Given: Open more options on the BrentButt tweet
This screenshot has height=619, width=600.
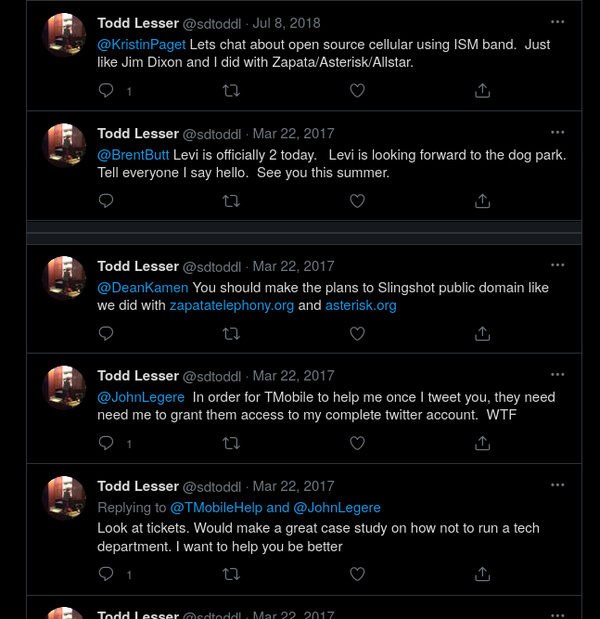Looking at the screenshot, I should tap(558, 132).
